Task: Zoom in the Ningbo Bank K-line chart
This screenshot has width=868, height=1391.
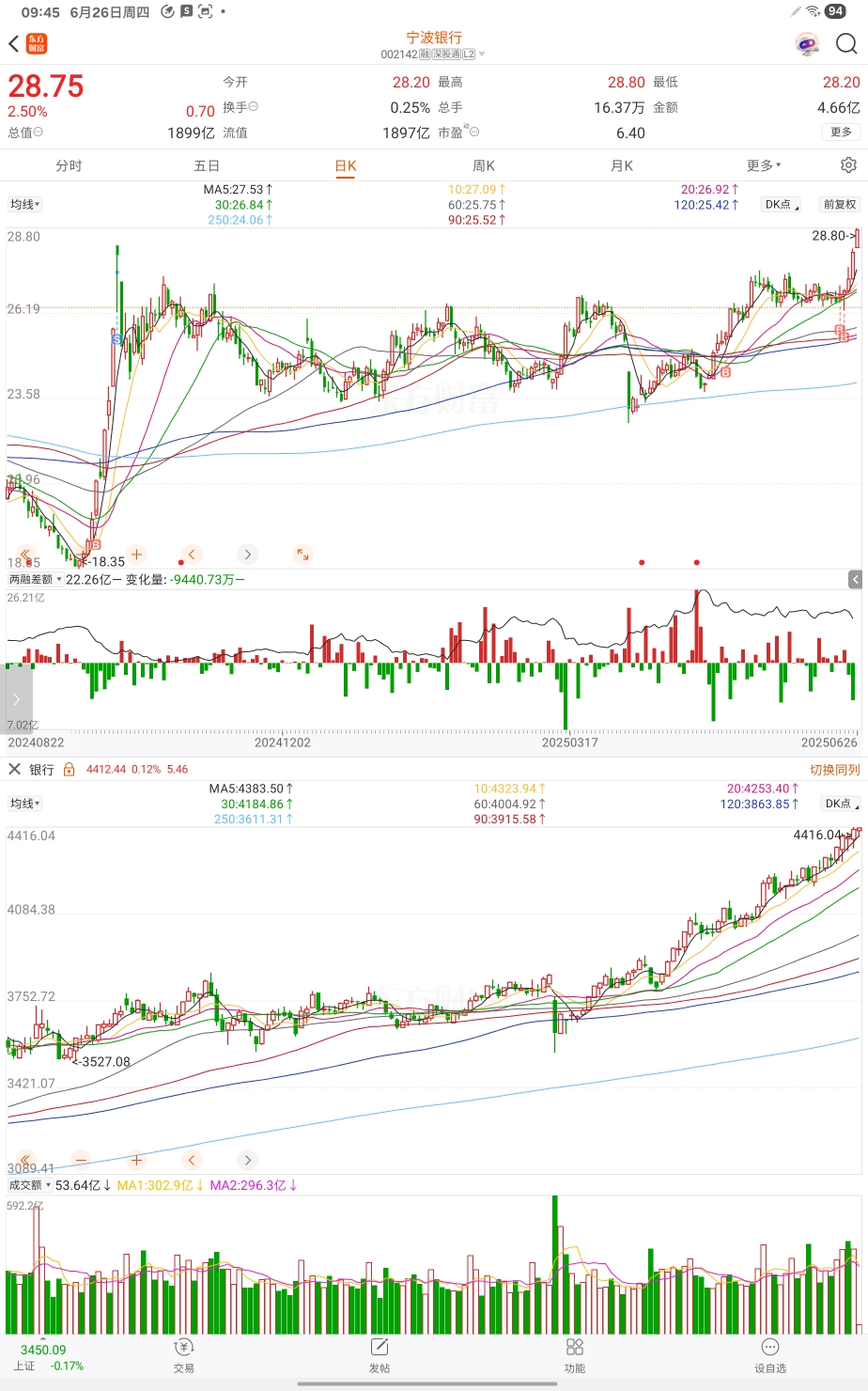Action: [136, 555]
